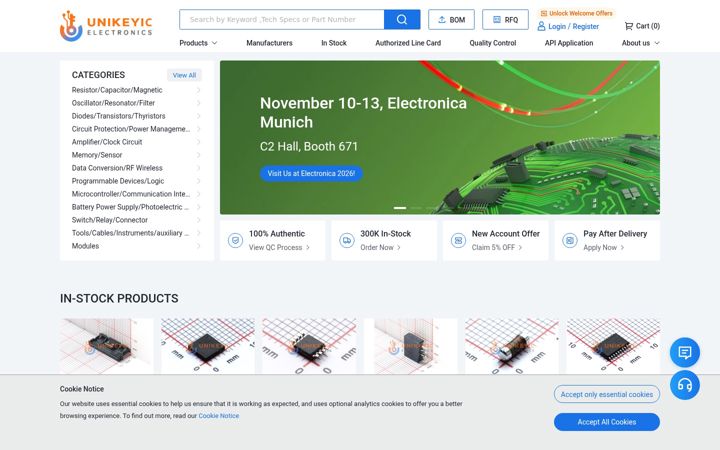Click Claim 5% OFF link
Image resolution: width=720 pixels, height=450 pixels.
[497, 248]
